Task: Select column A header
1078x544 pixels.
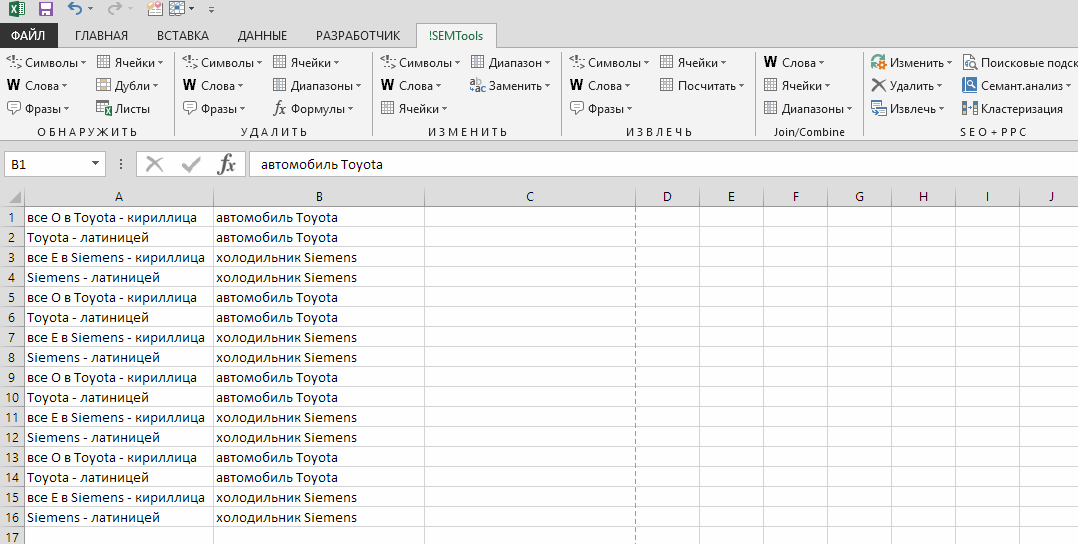Action: 119,197
